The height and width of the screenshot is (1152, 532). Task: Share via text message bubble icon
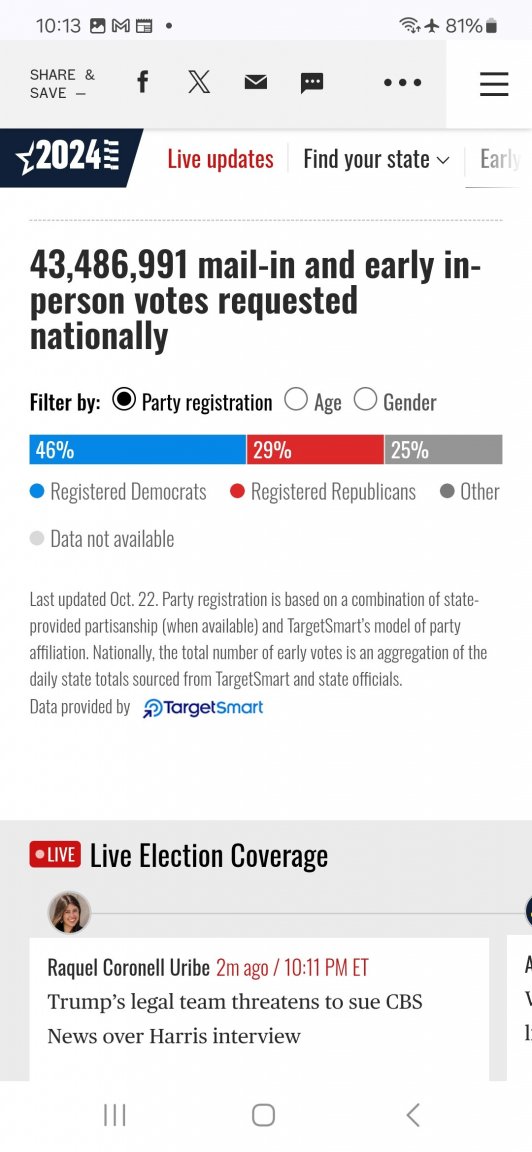(312, 83)
